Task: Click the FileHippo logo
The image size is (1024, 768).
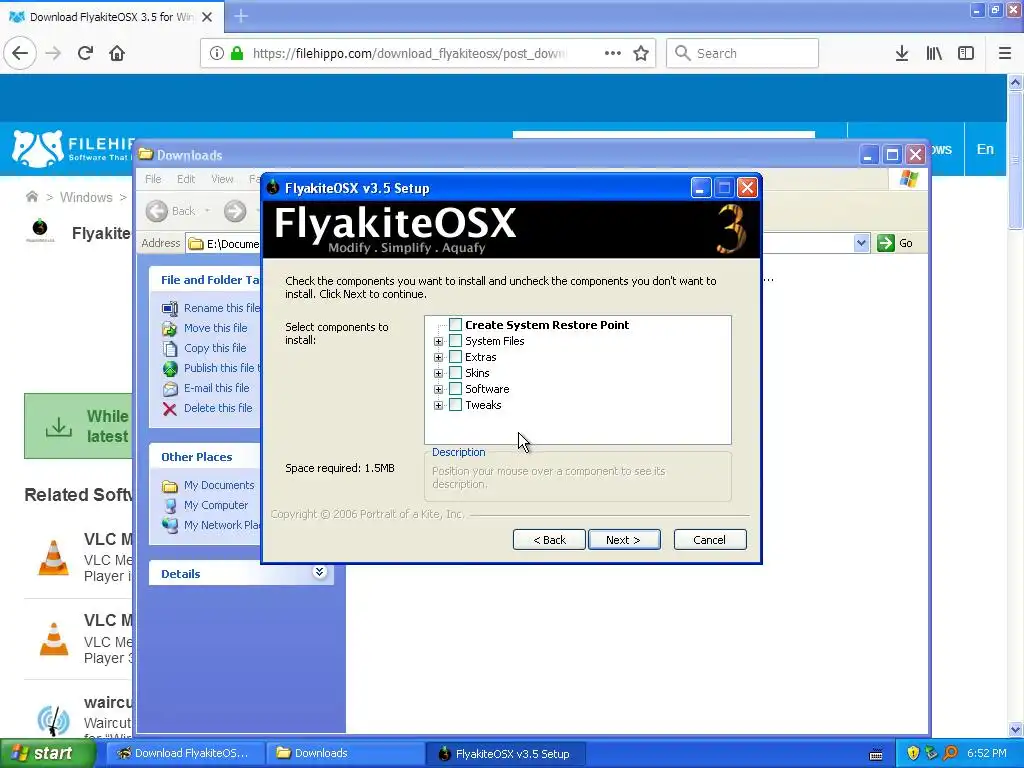Action: coord(72,149)
